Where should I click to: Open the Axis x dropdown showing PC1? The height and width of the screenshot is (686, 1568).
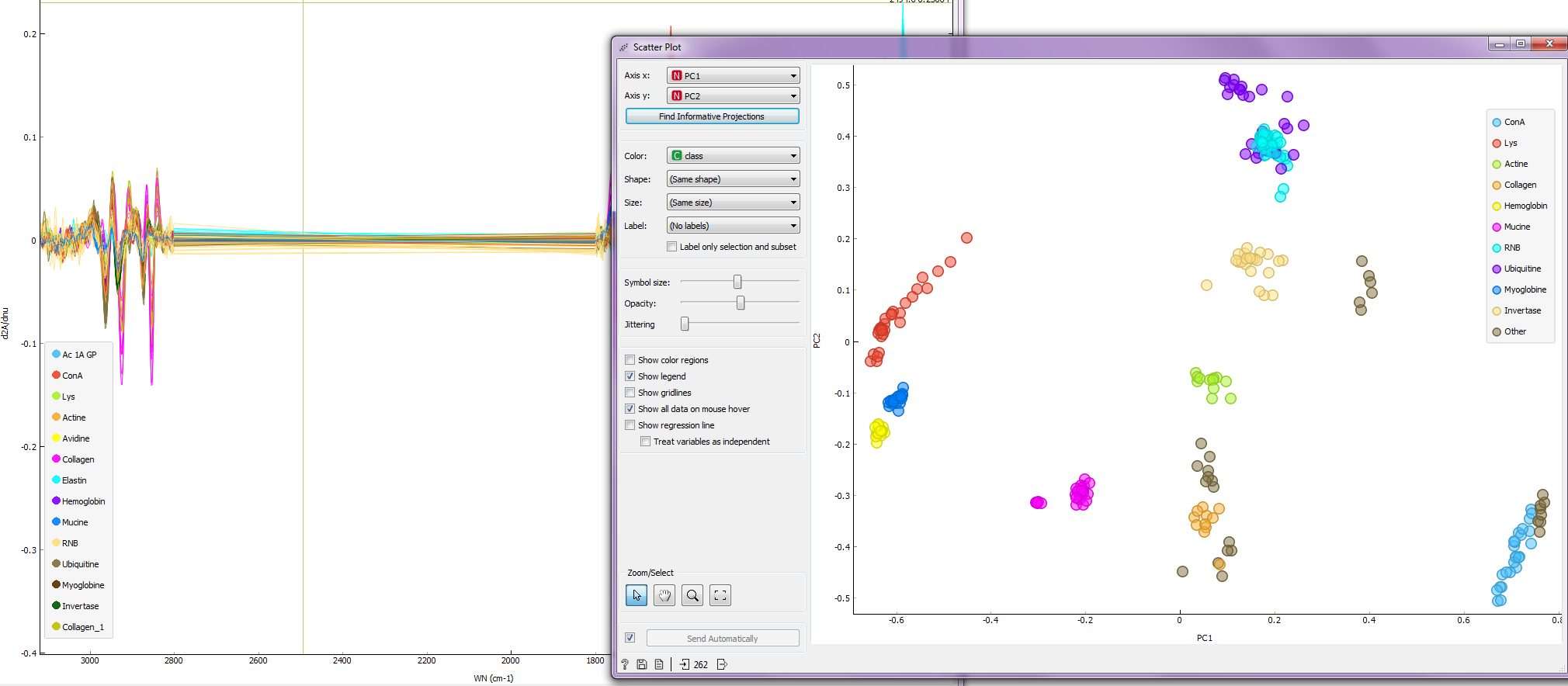click(x=733, y=75)
